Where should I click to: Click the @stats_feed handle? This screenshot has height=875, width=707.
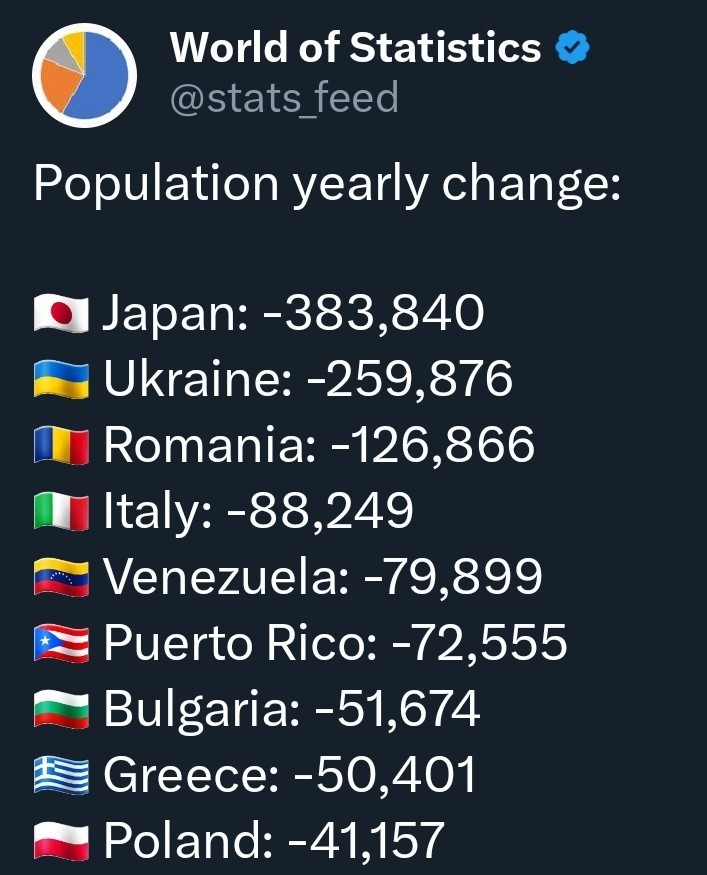pyautogui.click(x=285, y=98)
